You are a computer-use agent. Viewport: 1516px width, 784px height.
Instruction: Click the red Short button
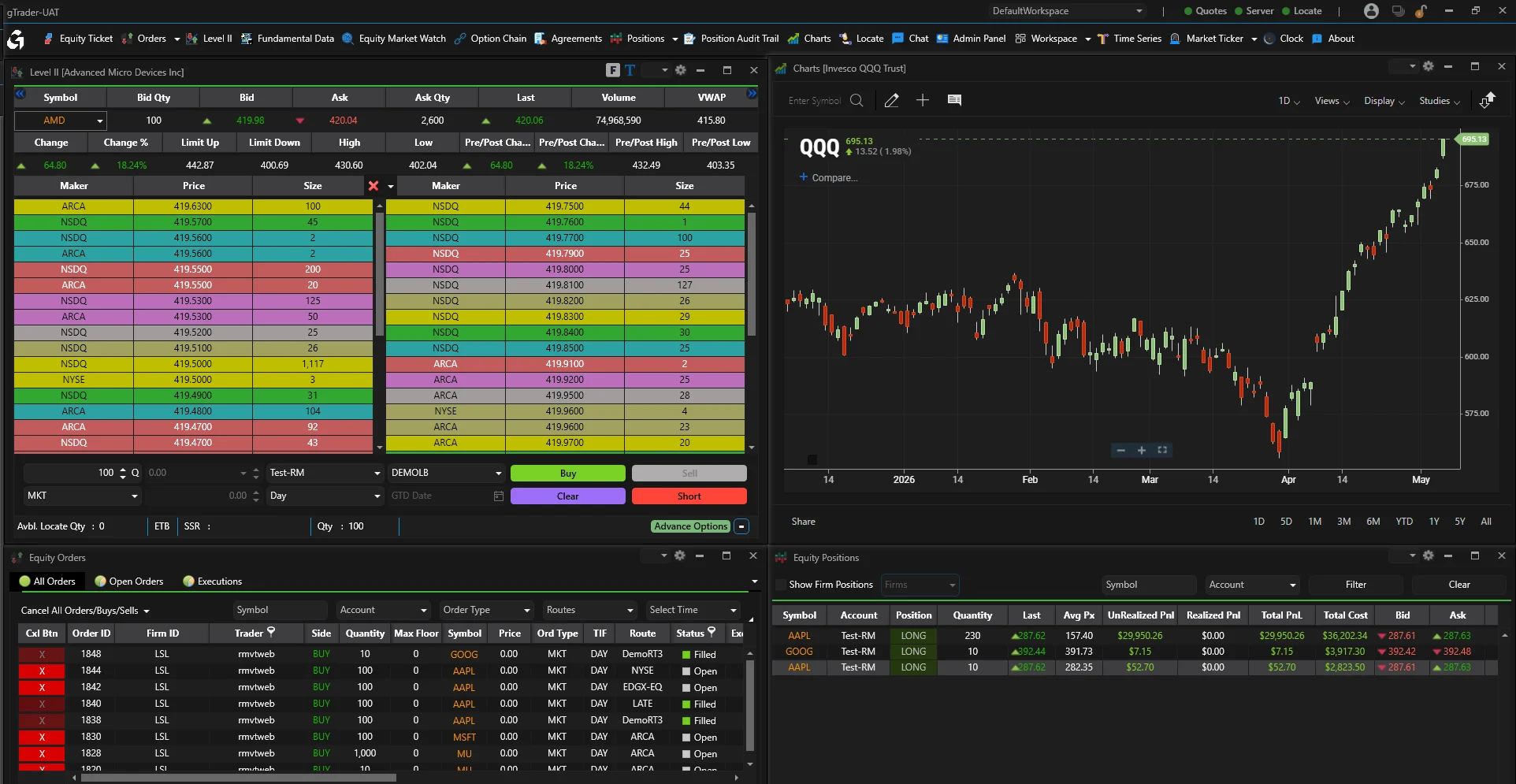pos(689,496)
